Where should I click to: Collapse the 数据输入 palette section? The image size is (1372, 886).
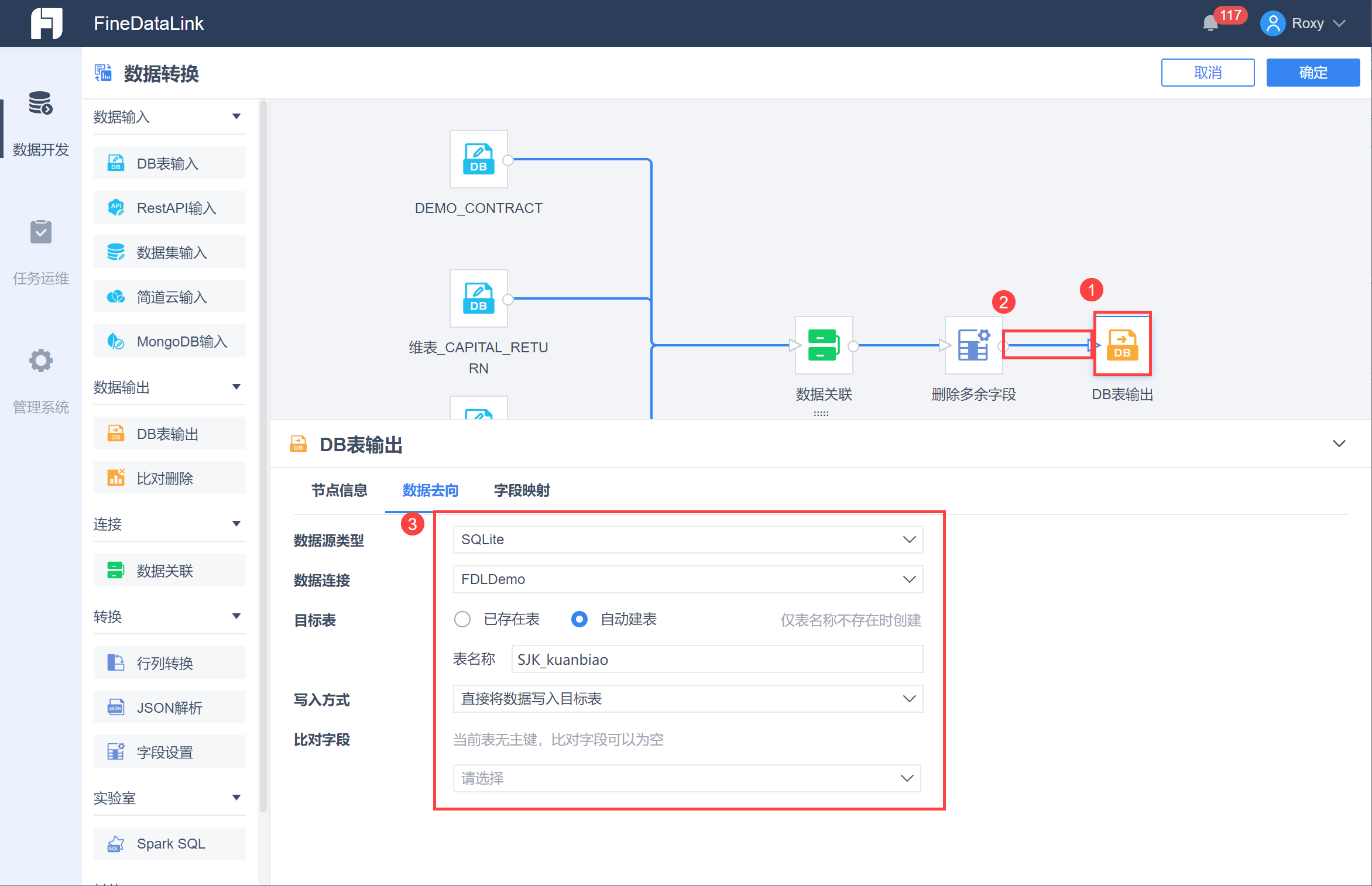pyautogui.click(x=236, y=116)
